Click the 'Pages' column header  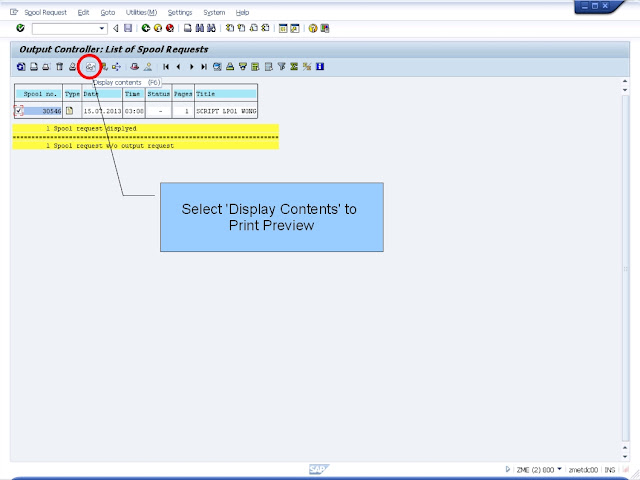click(x=183, y=94)
